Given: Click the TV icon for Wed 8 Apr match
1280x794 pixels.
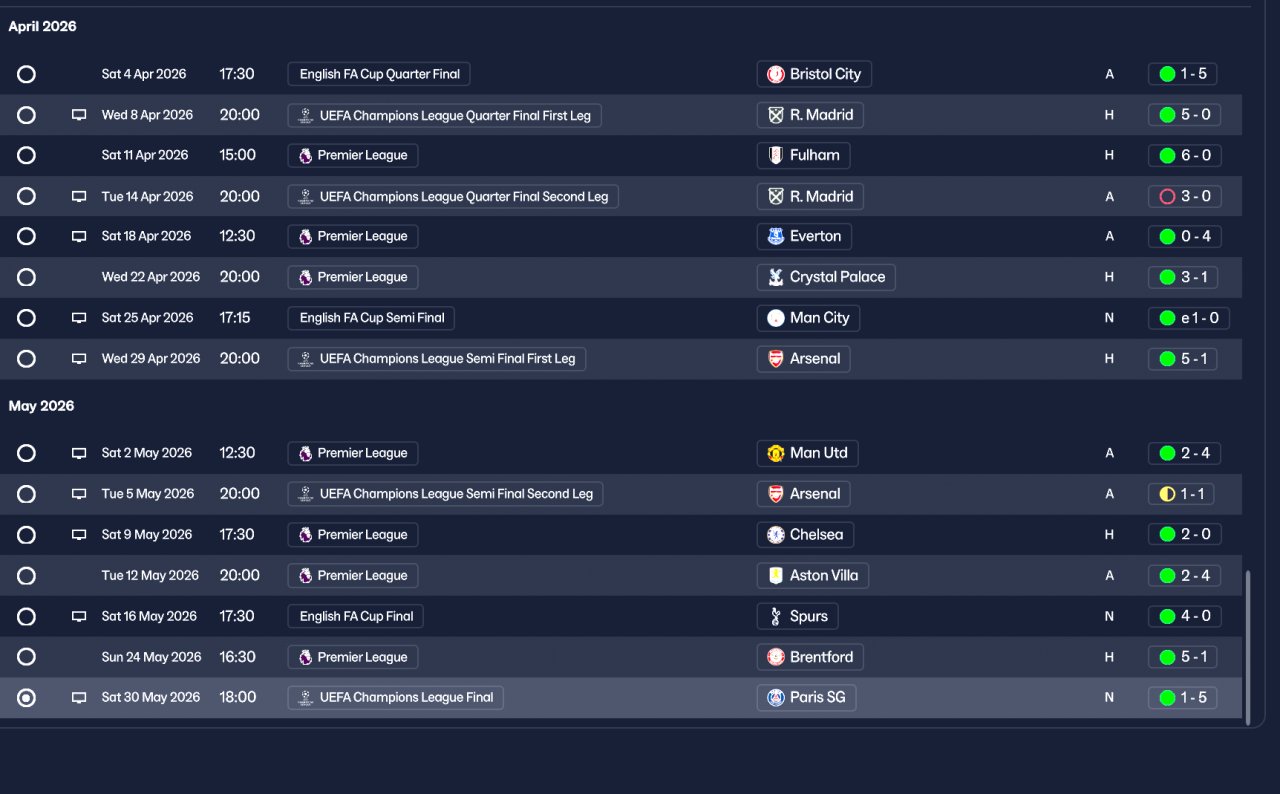Looking at the screenshot, I should click(x=79, y=115).
